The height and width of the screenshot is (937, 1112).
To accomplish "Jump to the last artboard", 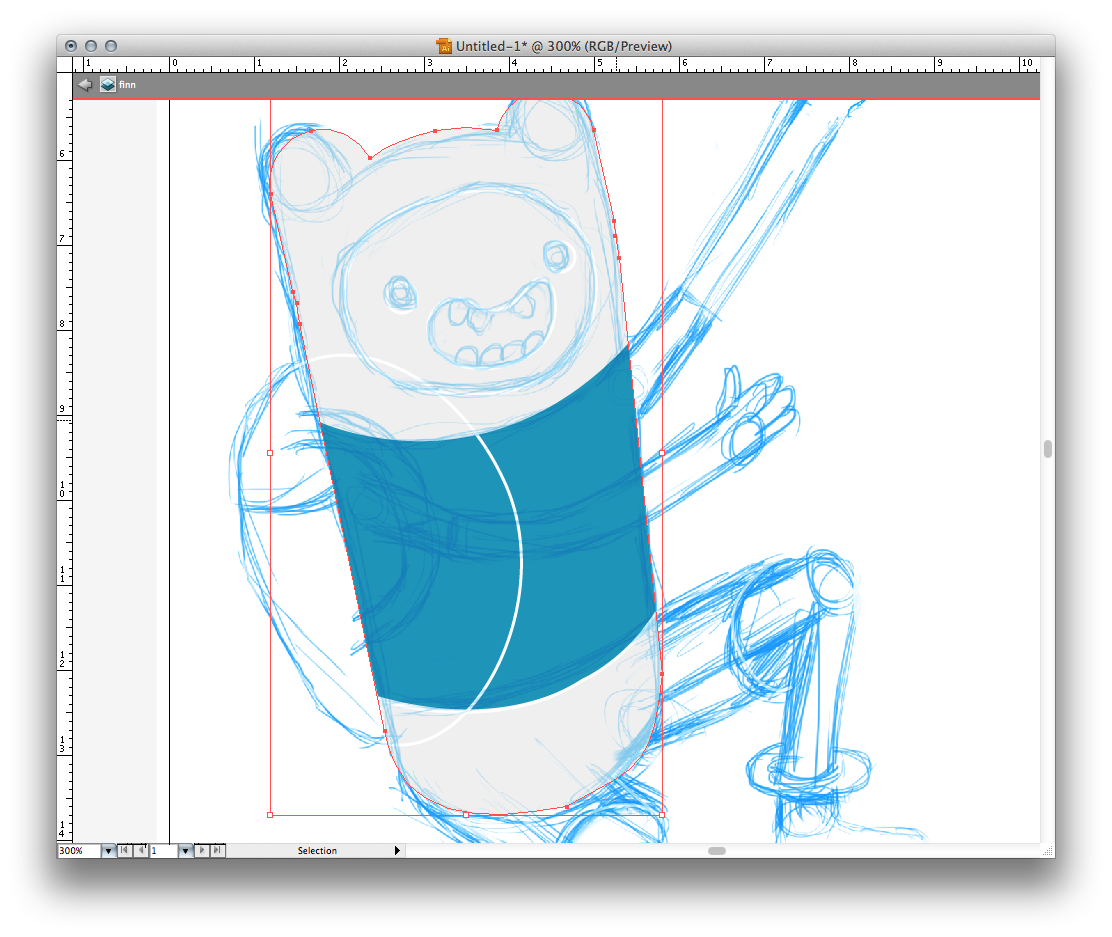I will click(x=218, y=851).
